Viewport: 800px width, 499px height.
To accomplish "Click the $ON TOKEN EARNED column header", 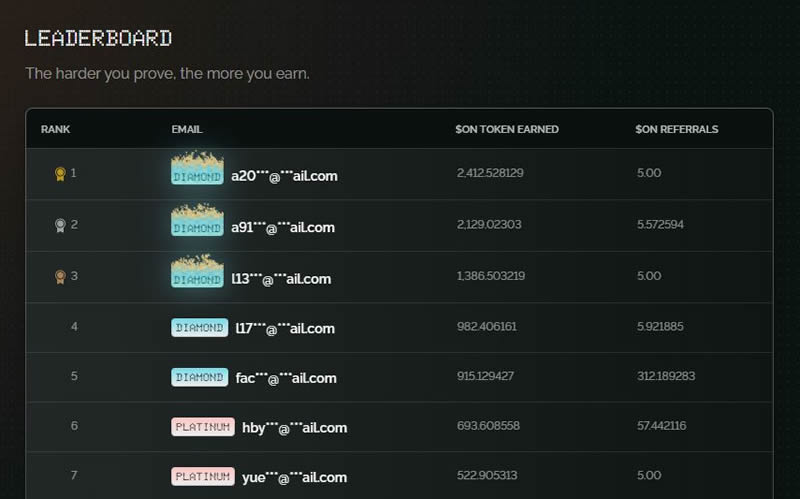I will click(x=506, y=129).
